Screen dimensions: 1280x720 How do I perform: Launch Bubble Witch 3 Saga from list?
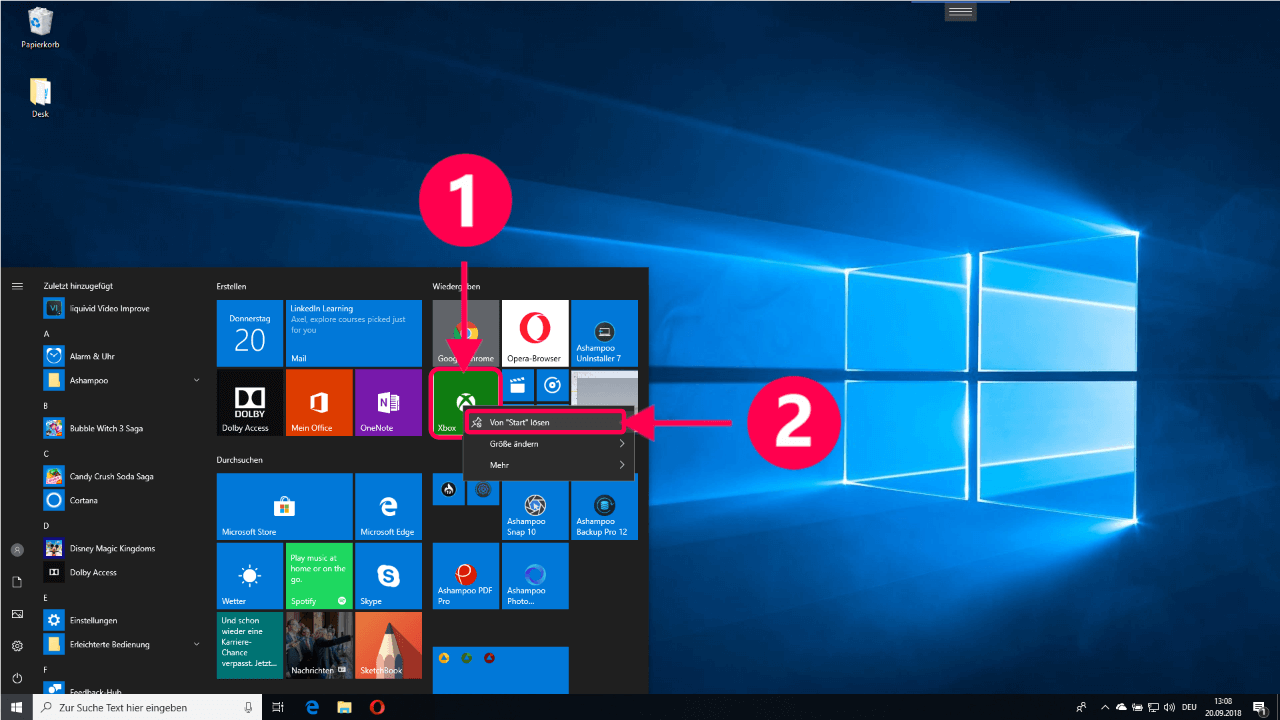pos(123,428)
